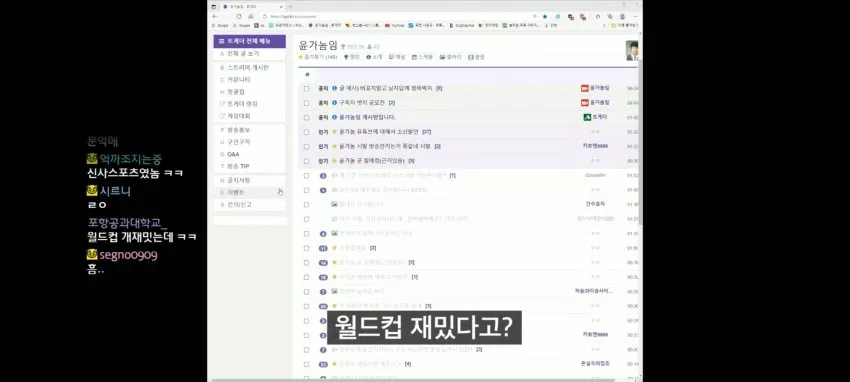This screenshot has height=382, width=850.
Task: Open 스트리머 게시판 in the sidebar
Action: coord(249,68)
